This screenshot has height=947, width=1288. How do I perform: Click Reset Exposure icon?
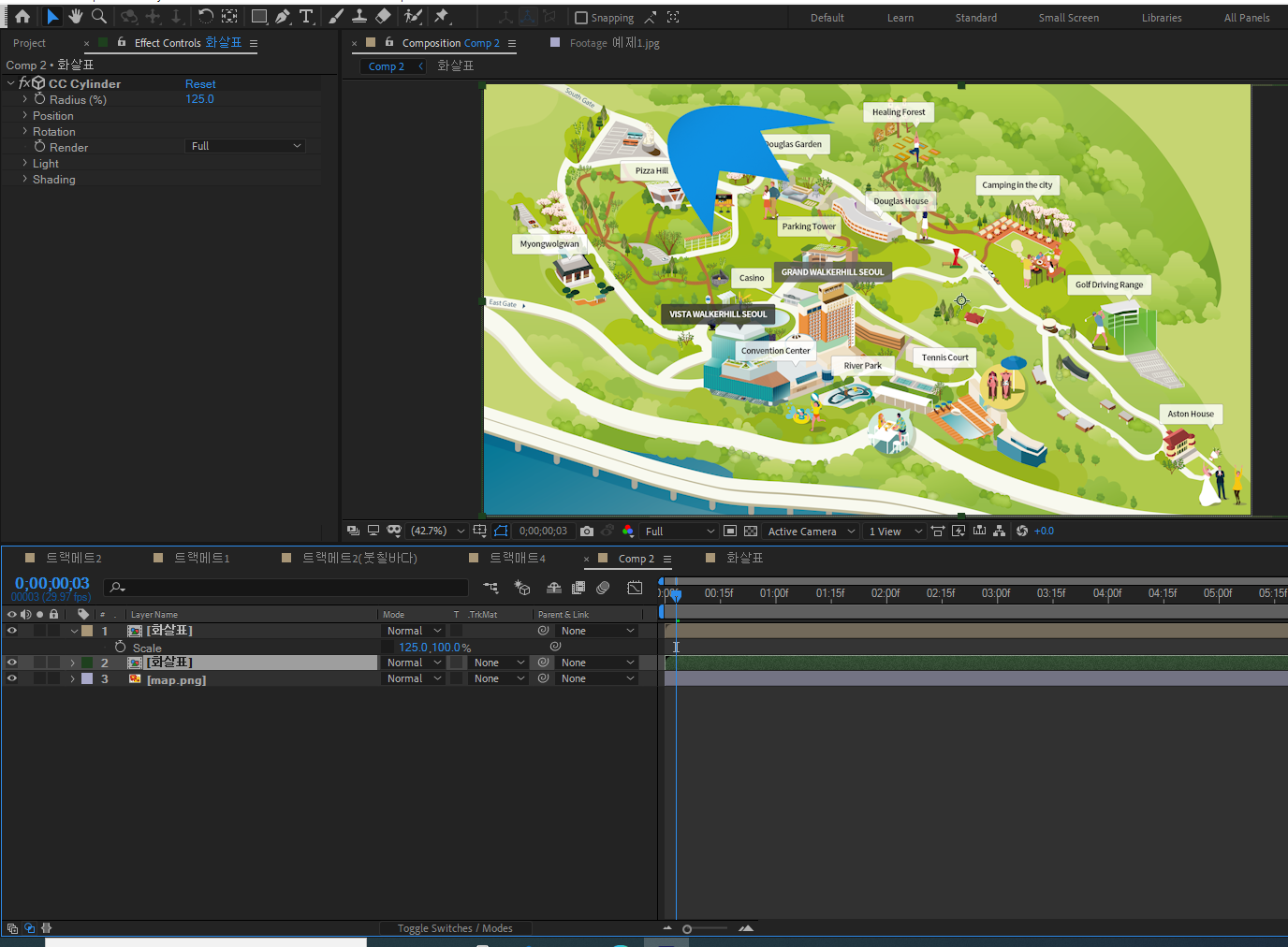click(x=1022, y=531)
